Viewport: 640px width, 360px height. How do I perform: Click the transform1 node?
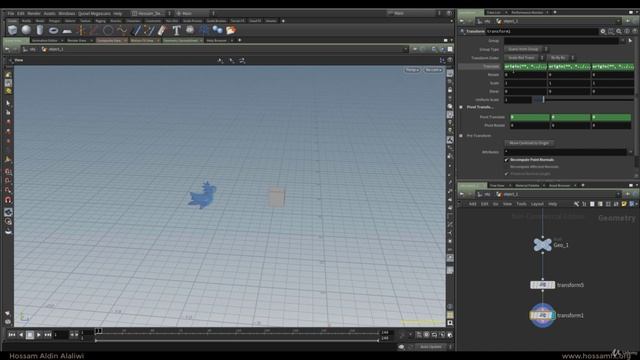542,315
